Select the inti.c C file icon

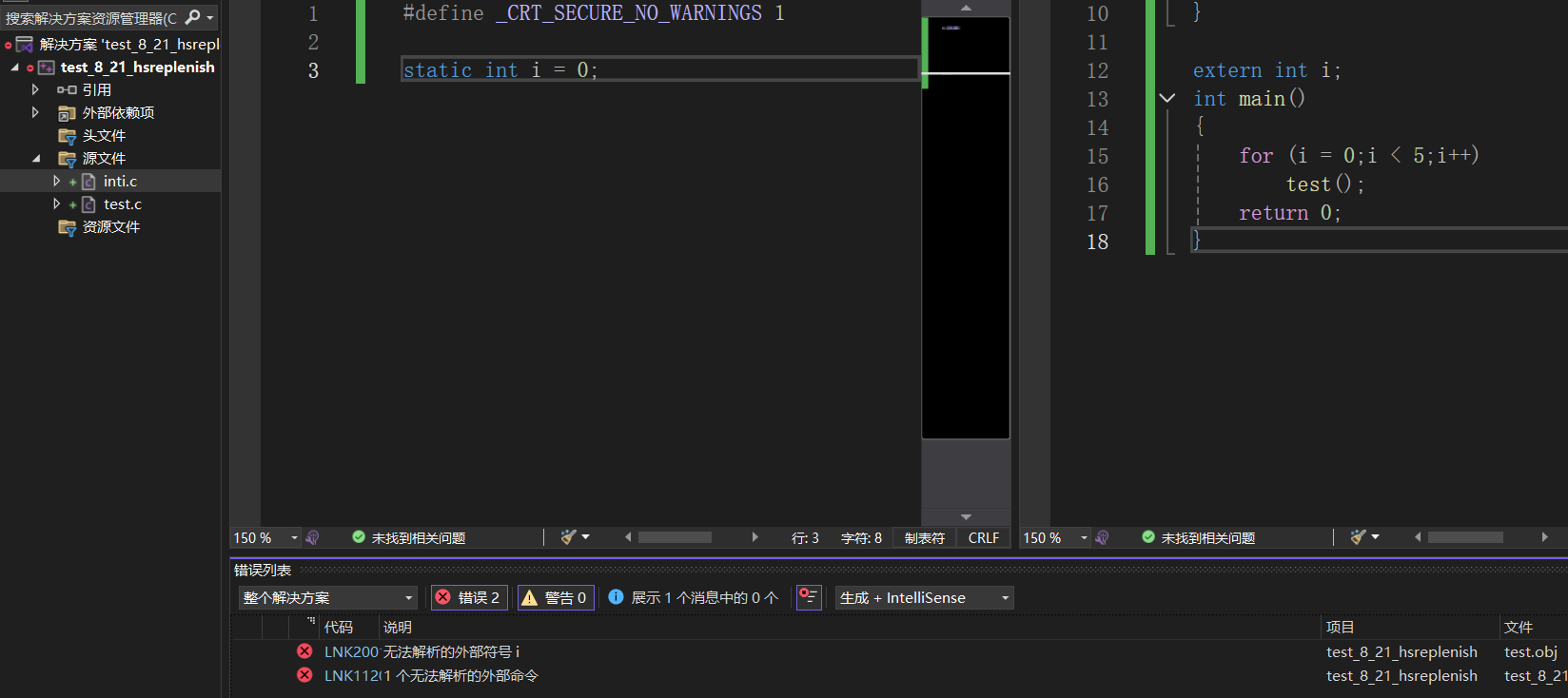coord(88,182)
